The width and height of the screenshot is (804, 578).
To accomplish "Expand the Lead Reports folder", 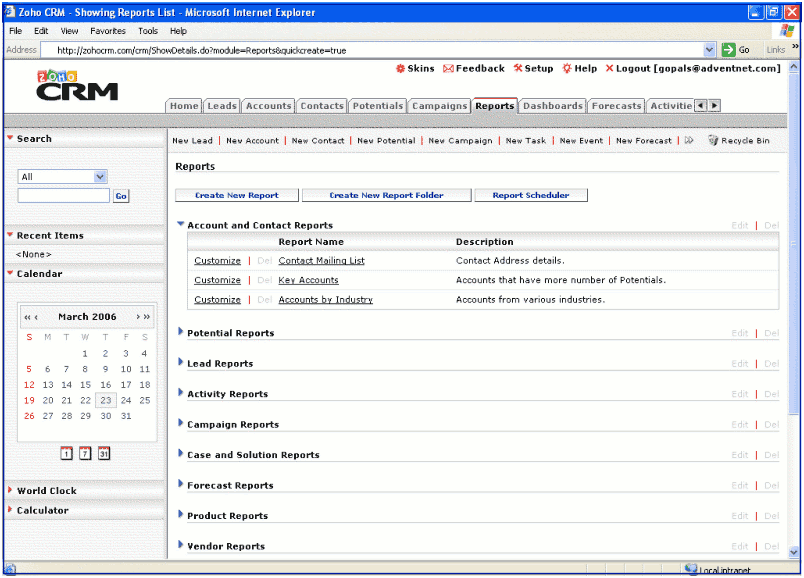I will [180, 362].
